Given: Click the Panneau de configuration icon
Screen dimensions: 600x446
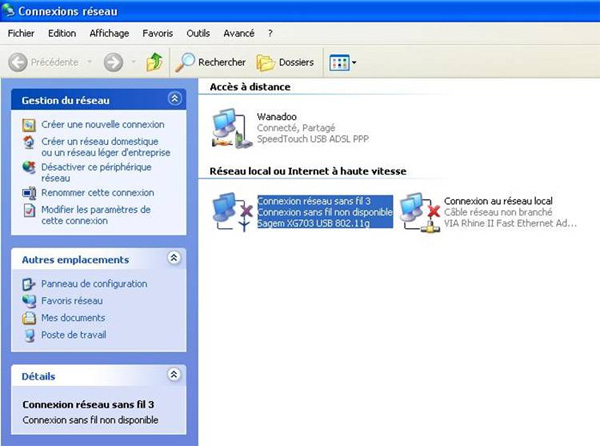Looking at the screenshot, I should 29,284.
